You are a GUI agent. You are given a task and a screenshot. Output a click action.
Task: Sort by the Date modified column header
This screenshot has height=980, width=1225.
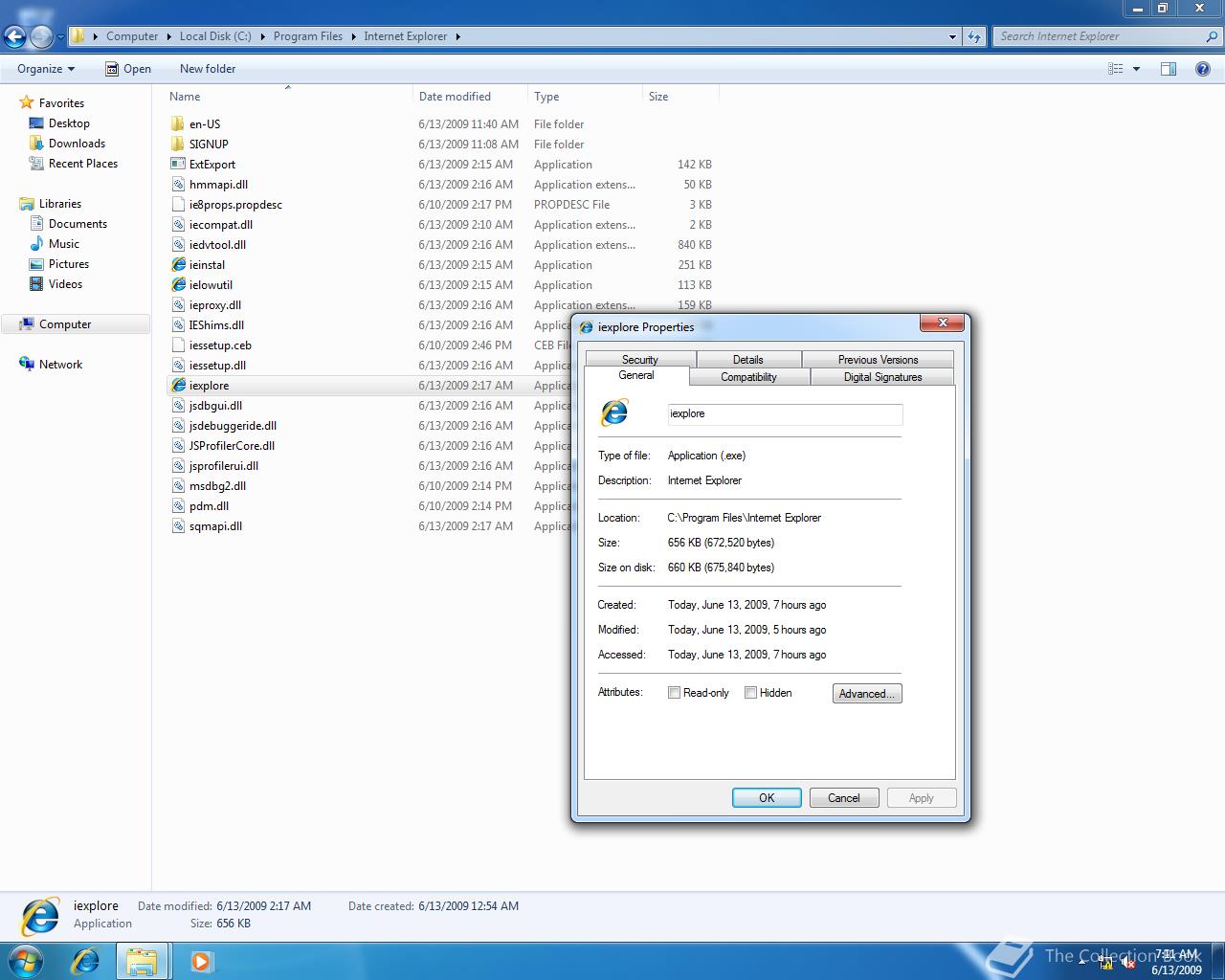[x=470, y=97]
